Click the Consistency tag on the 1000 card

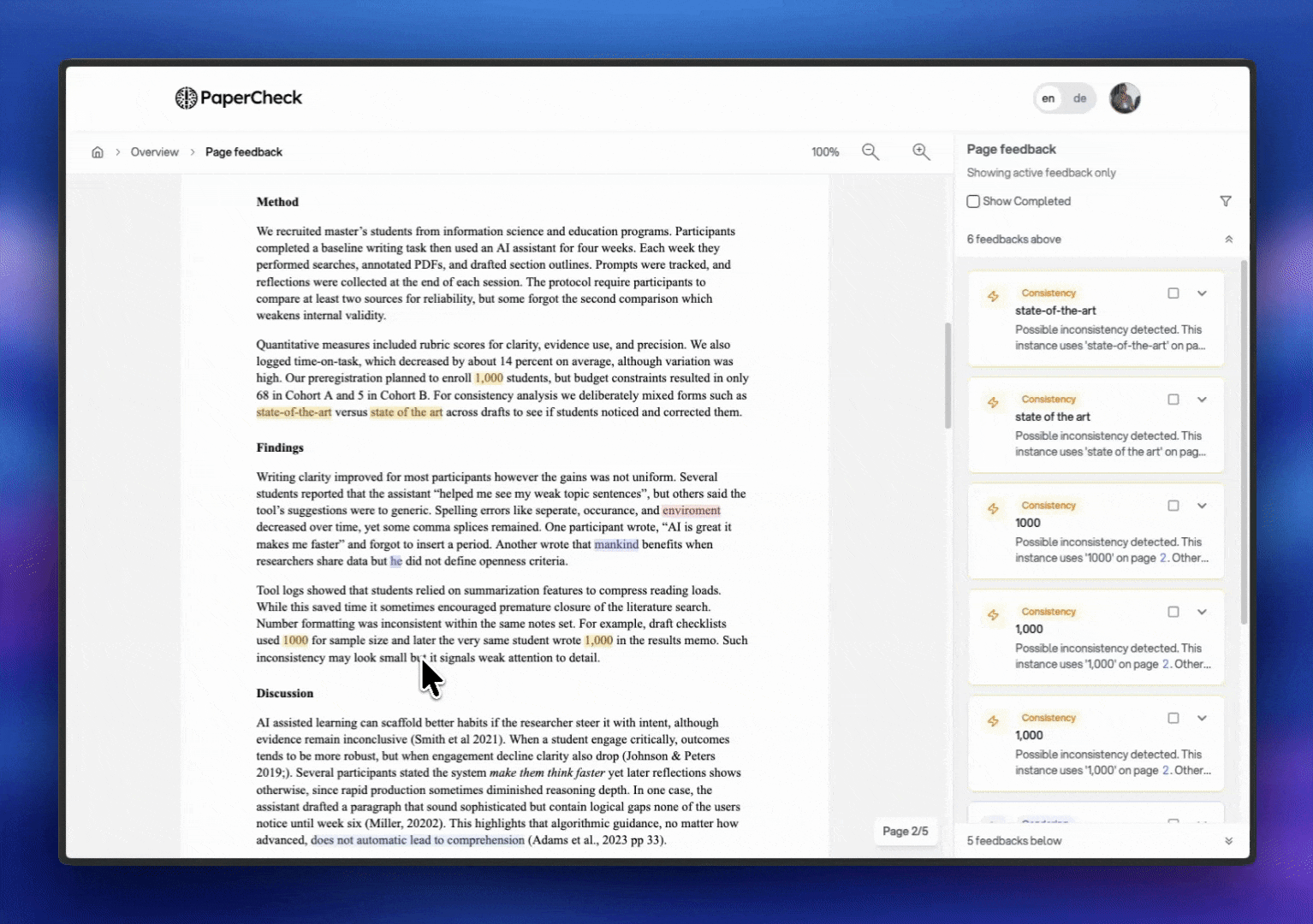(x=1049, y=506)
